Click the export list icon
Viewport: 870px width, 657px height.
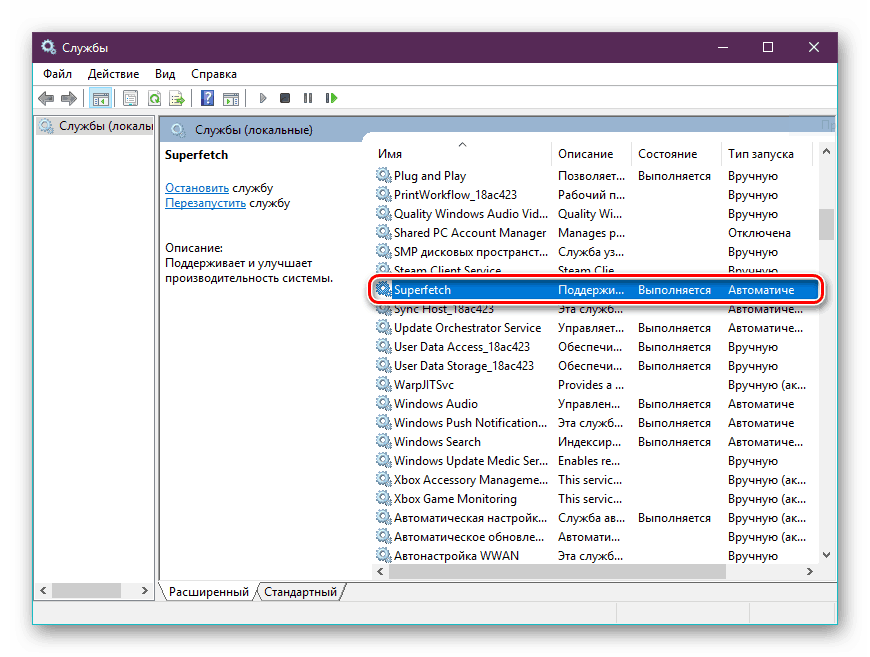pos(179,98)
